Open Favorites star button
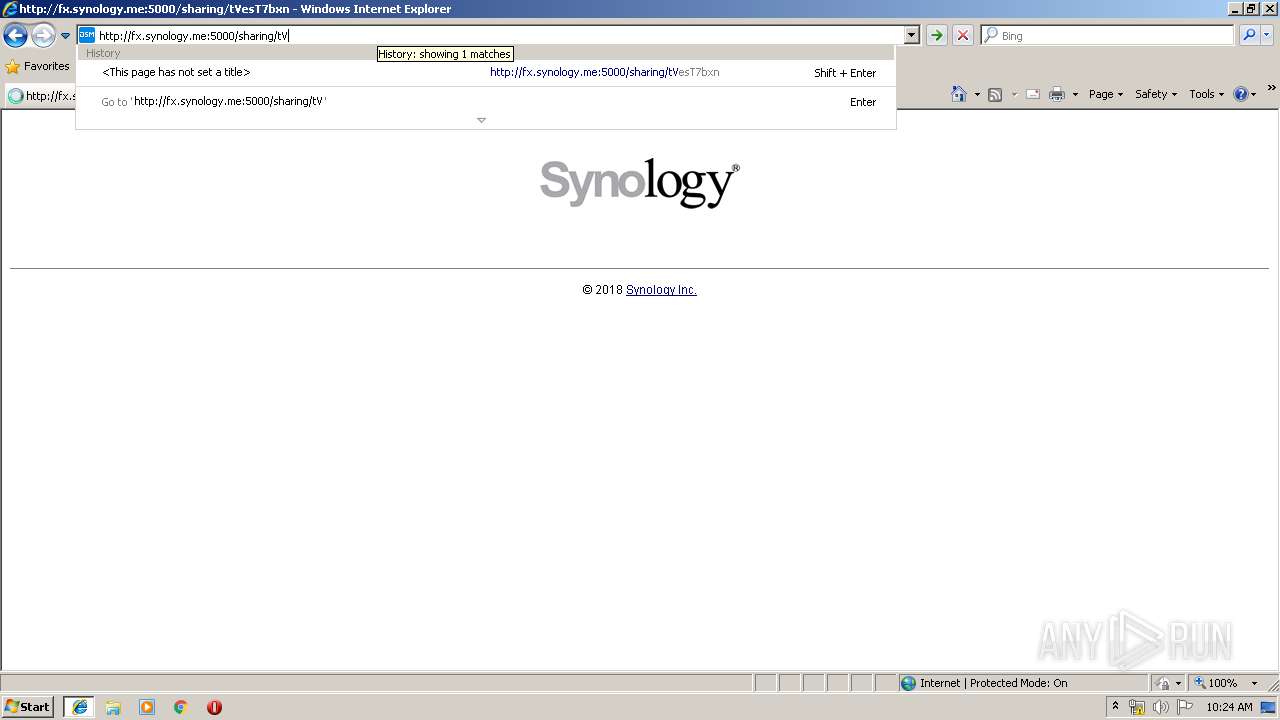This screenshot has height=720, width=1280. [38, 66]
